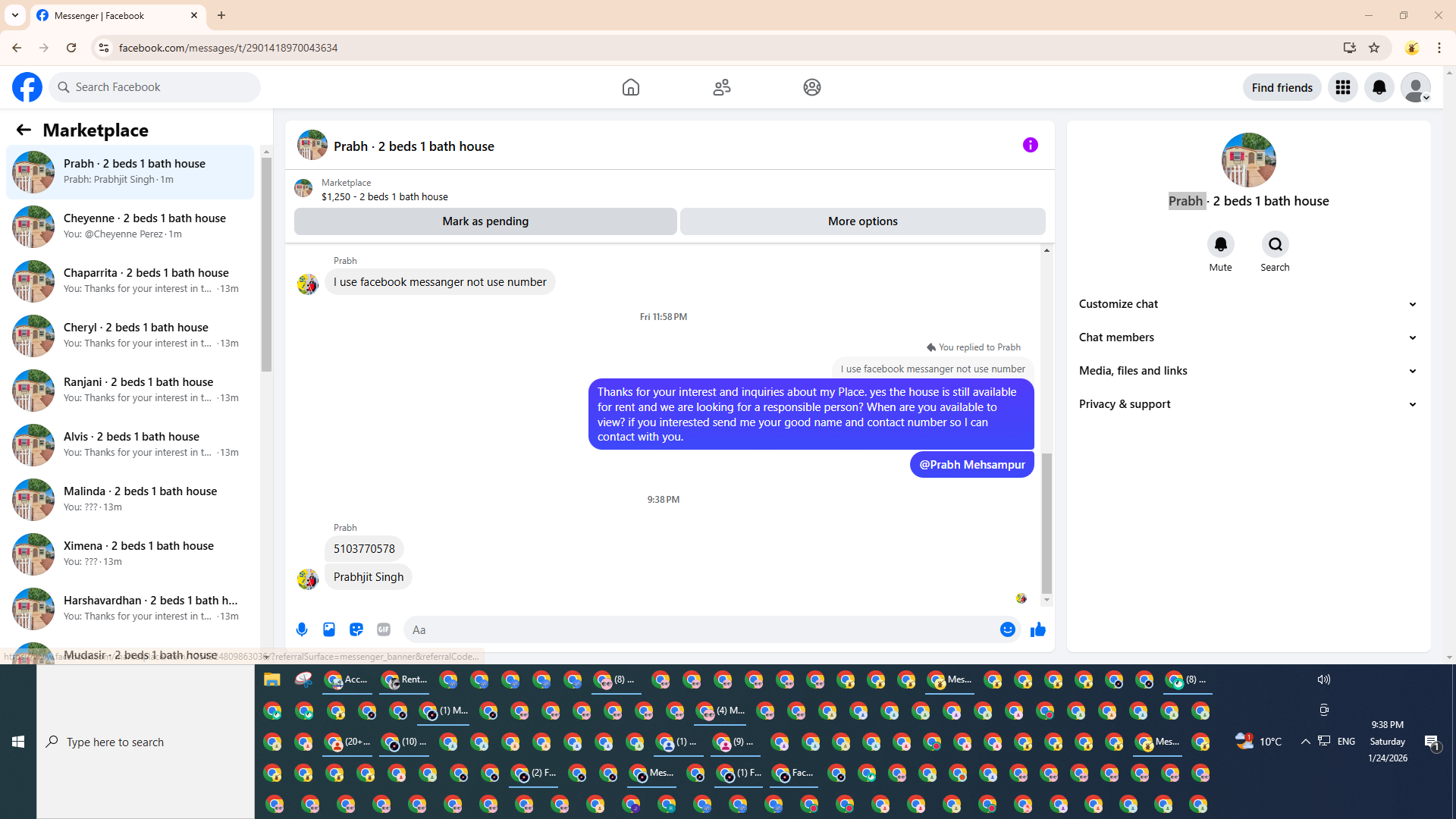Screen dimensions: 1456x819
Task: Open the sticker picker icon
Action: pos(356,629)
